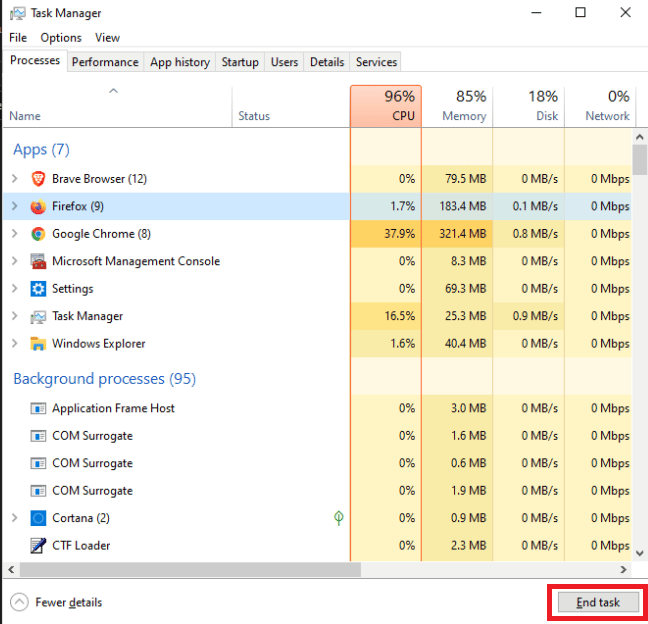The height and width of the screenshot is (624, 648).
Task: Sort by the Name column header
Action: (117, 107)
